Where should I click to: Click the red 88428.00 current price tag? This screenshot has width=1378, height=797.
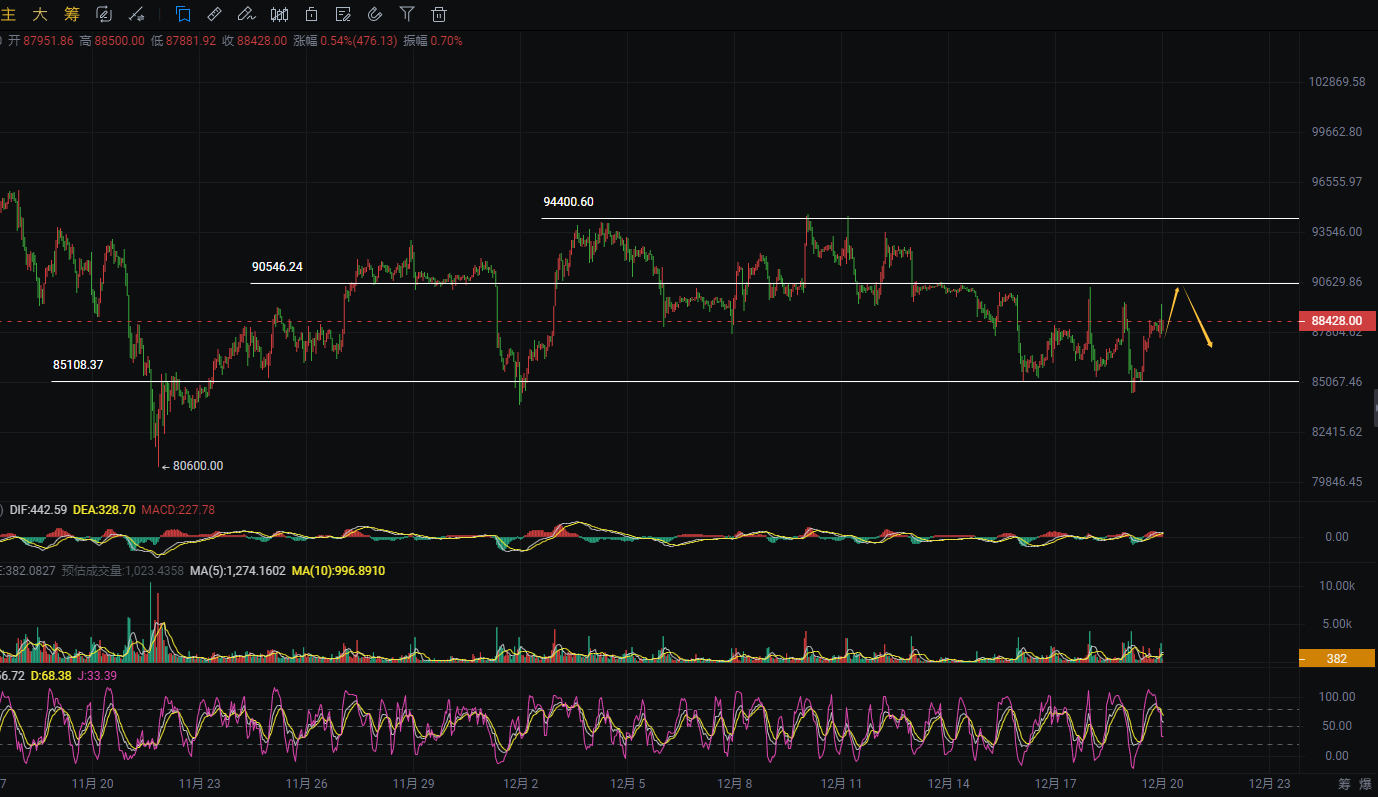click(x=1336, y=321)
